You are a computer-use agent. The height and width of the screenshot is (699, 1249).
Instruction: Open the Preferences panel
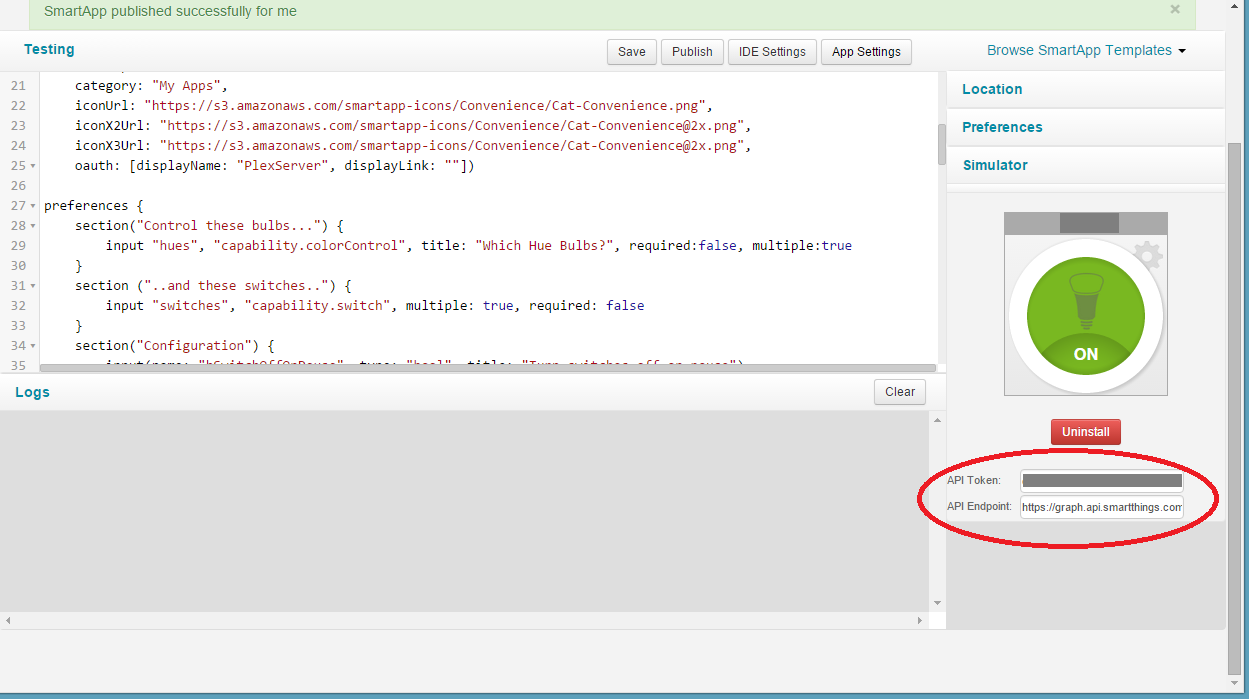[1086, 127]
